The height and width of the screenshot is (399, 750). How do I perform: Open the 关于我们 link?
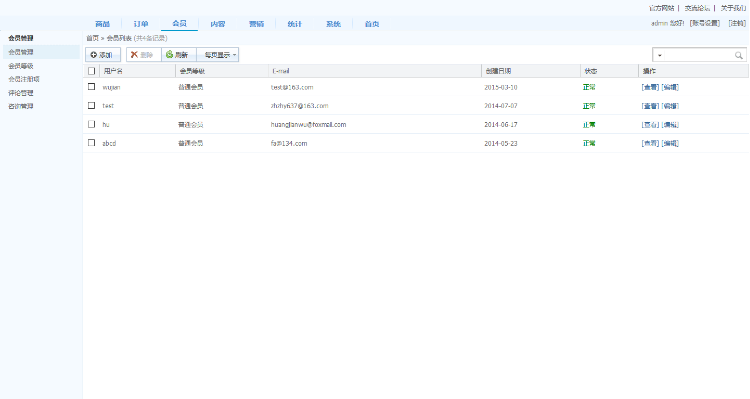click(733, 8)
